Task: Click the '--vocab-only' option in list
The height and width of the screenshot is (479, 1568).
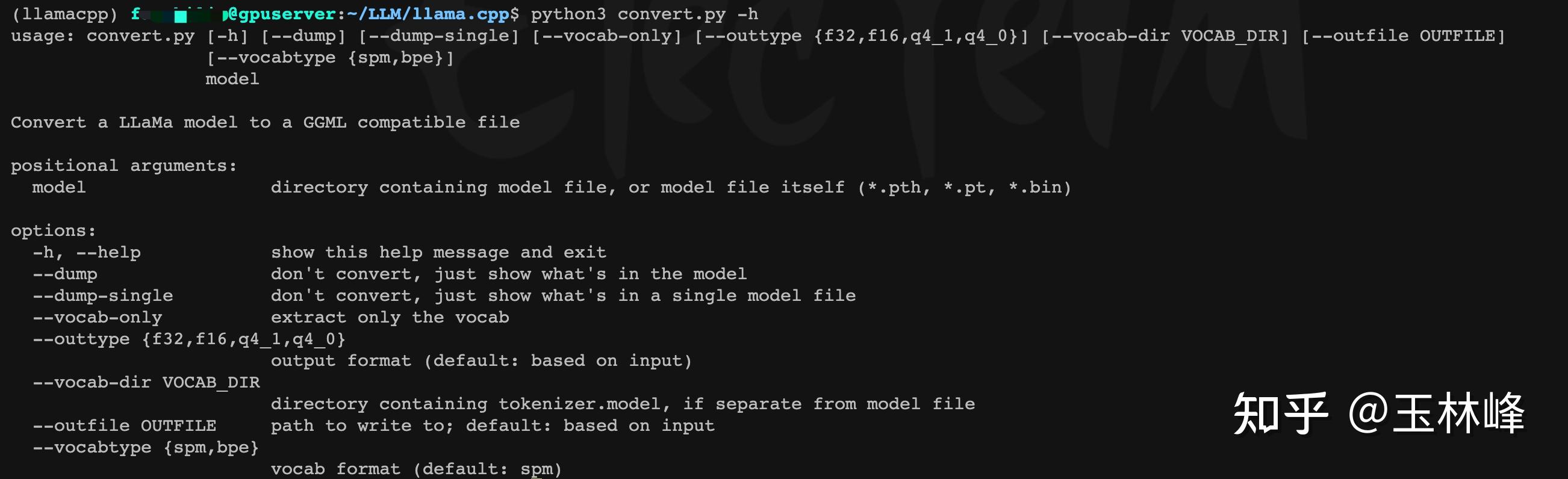Action: 98,317
